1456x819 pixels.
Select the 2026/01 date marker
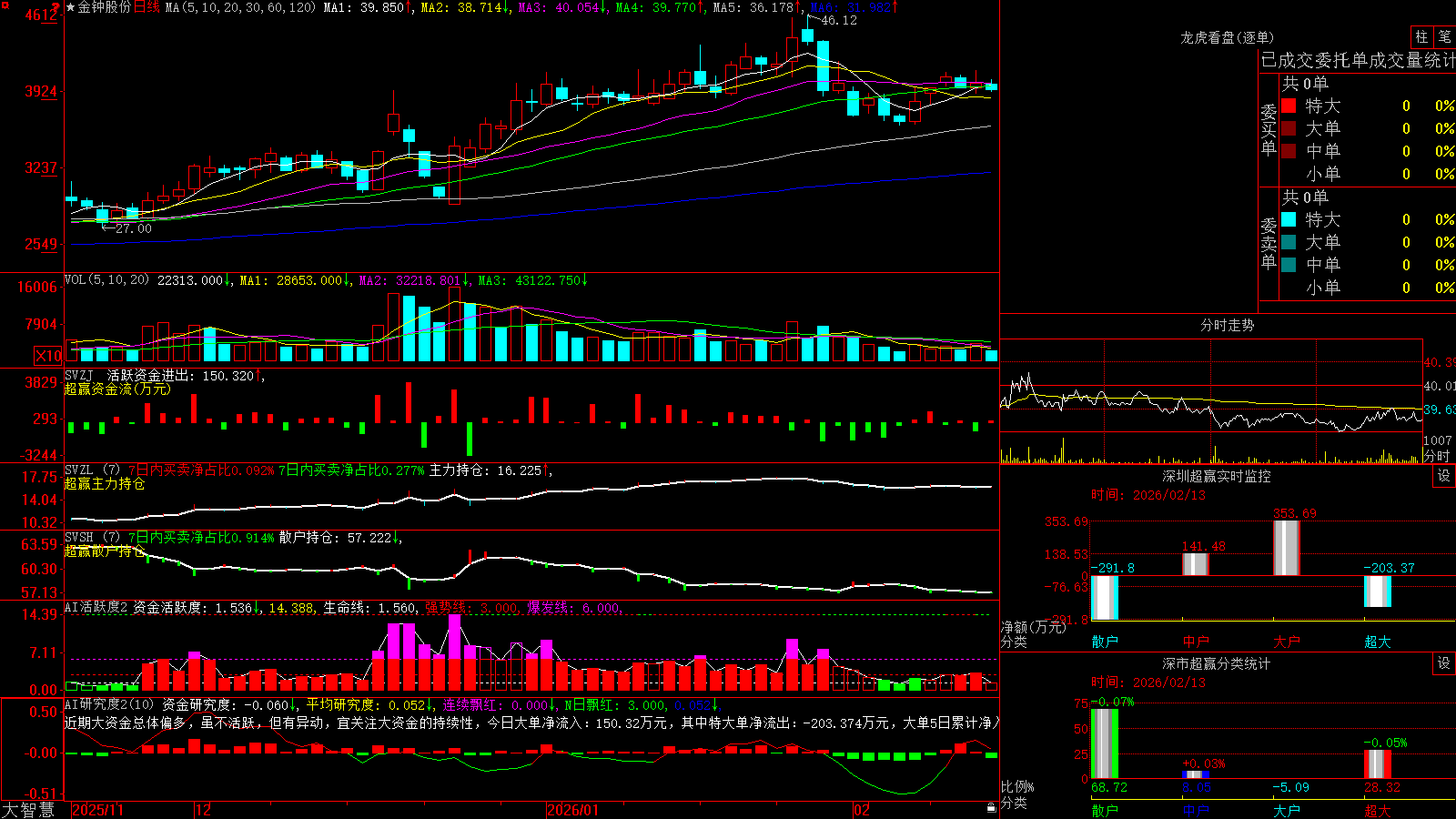(x=573, y=810)
